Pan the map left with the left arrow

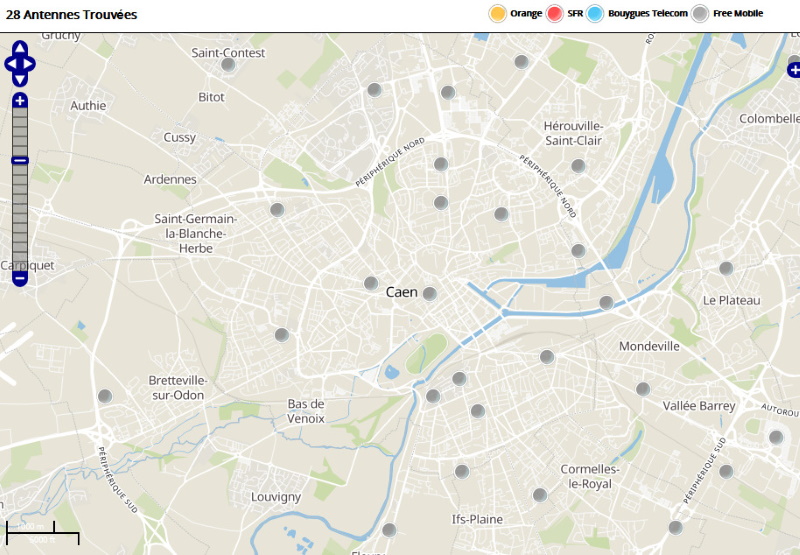pos(10,63)
